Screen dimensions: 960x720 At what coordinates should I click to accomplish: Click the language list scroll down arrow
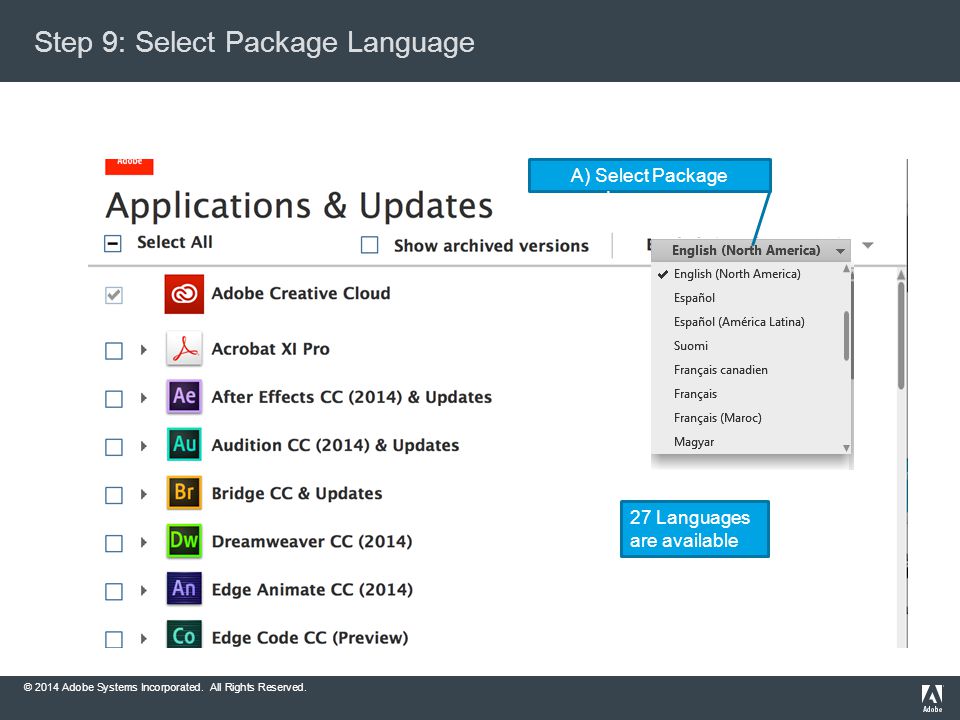point(846,448)
